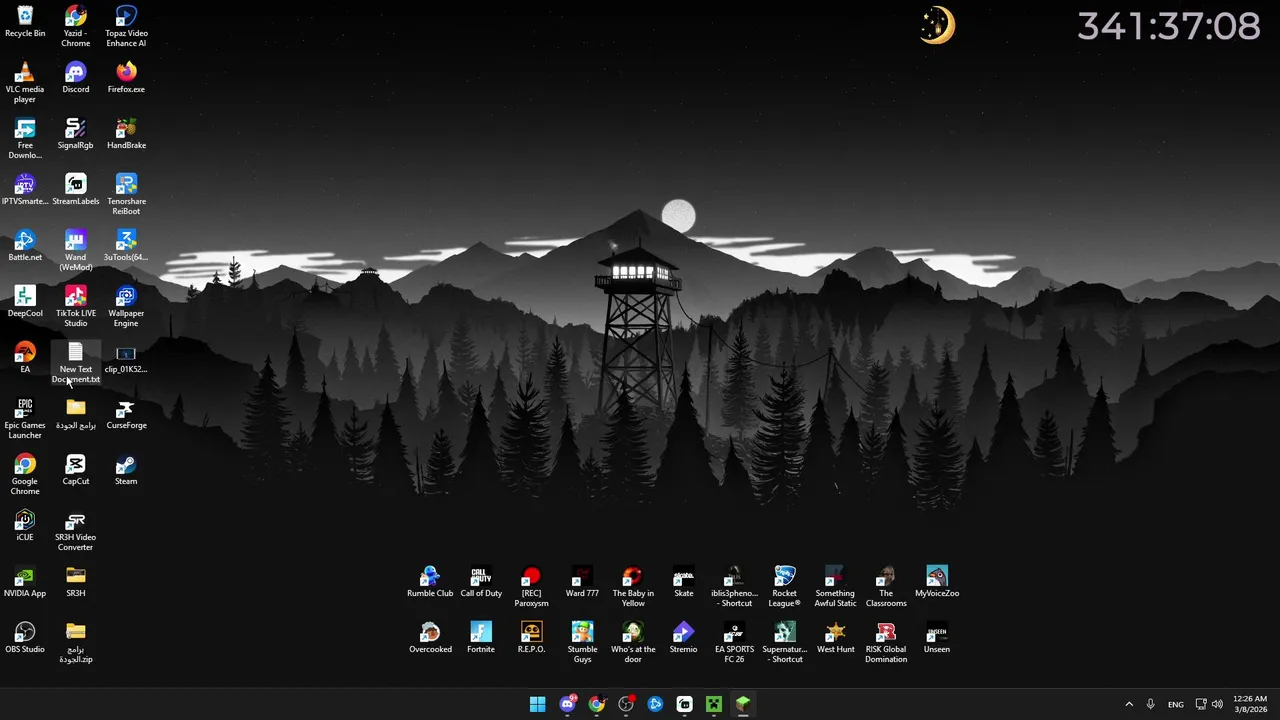Open the Recycle Bin desktop icon
The image size is (1280, 720).
pyautogui.click(x=25, y=22)
